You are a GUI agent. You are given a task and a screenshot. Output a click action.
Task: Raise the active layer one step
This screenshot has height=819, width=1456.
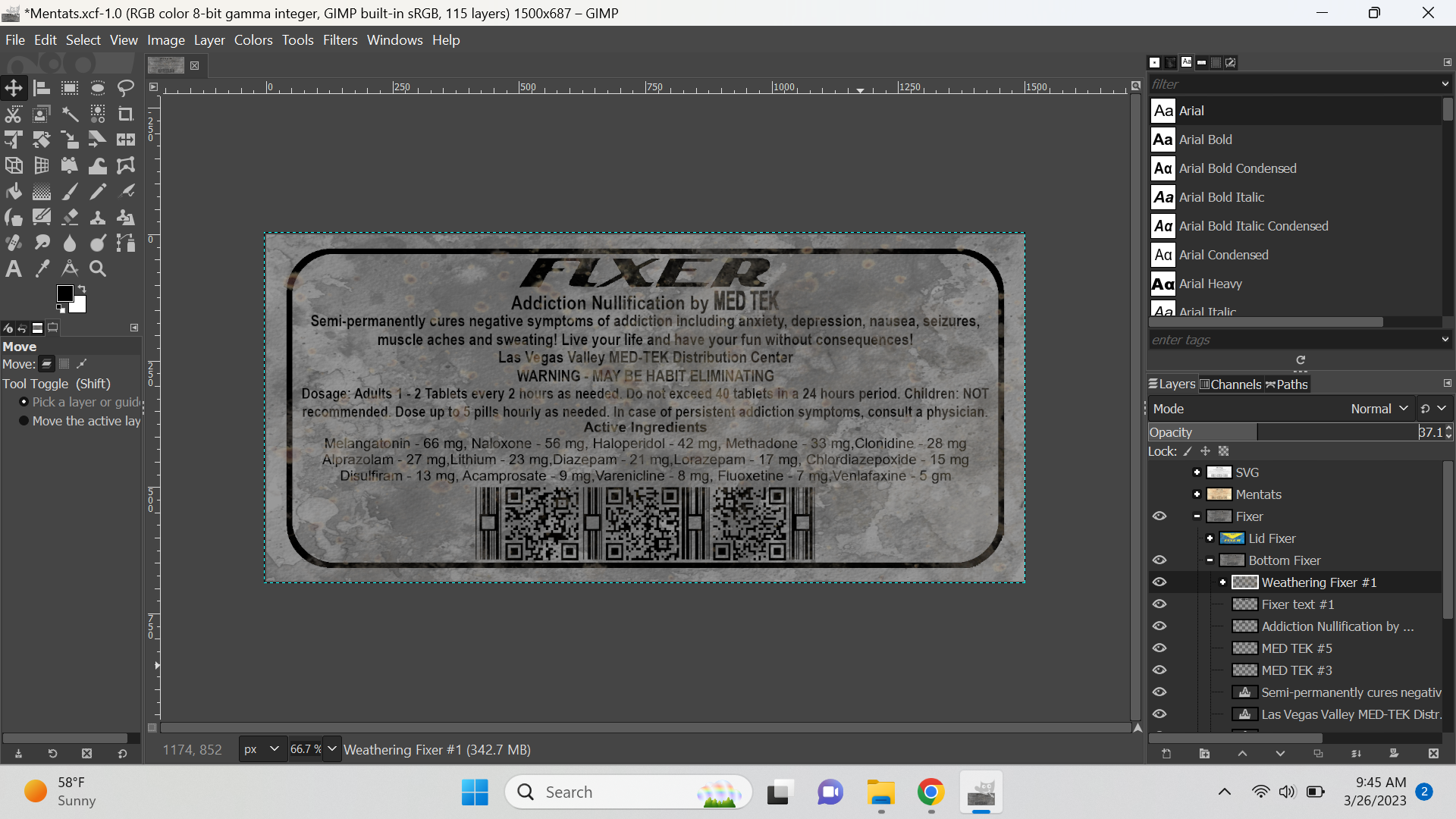pos(1242,753)
